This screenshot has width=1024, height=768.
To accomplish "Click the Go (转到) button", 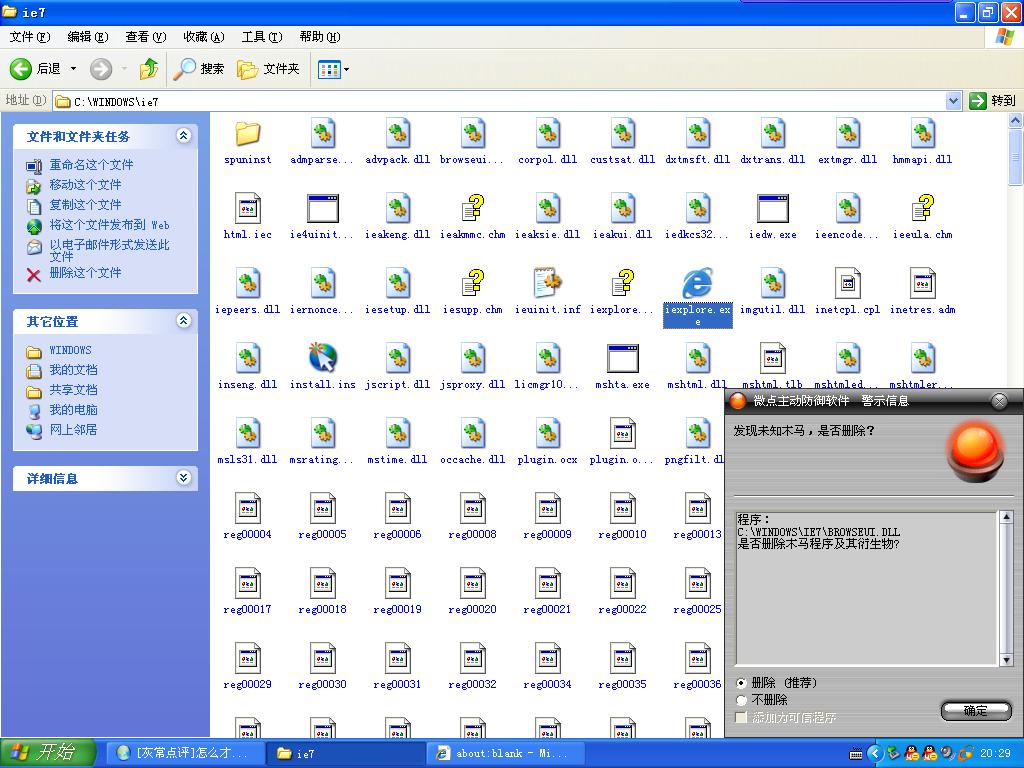I will (993, 101).
